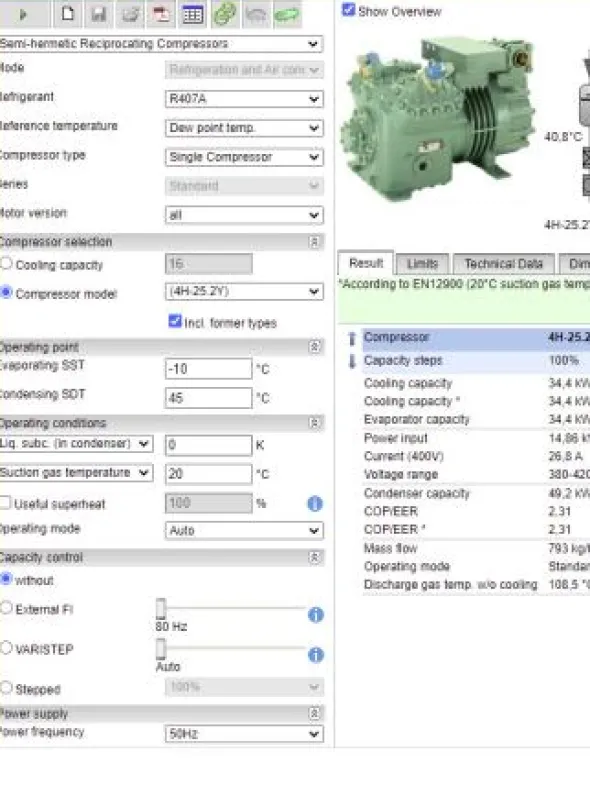The width and height of the screenshot is (590, 785).
Task: Open the Power frequency 50Hz dropdown
Action: point(244,734)
